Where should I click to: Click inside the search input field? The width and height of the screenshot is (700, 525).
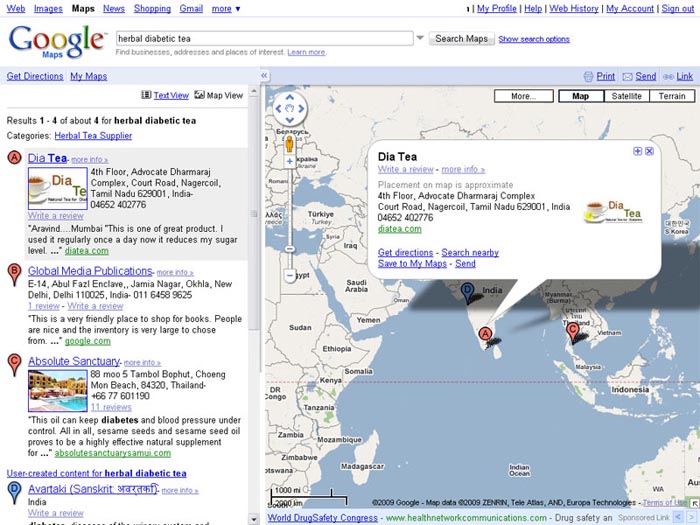tap(264, 38)
